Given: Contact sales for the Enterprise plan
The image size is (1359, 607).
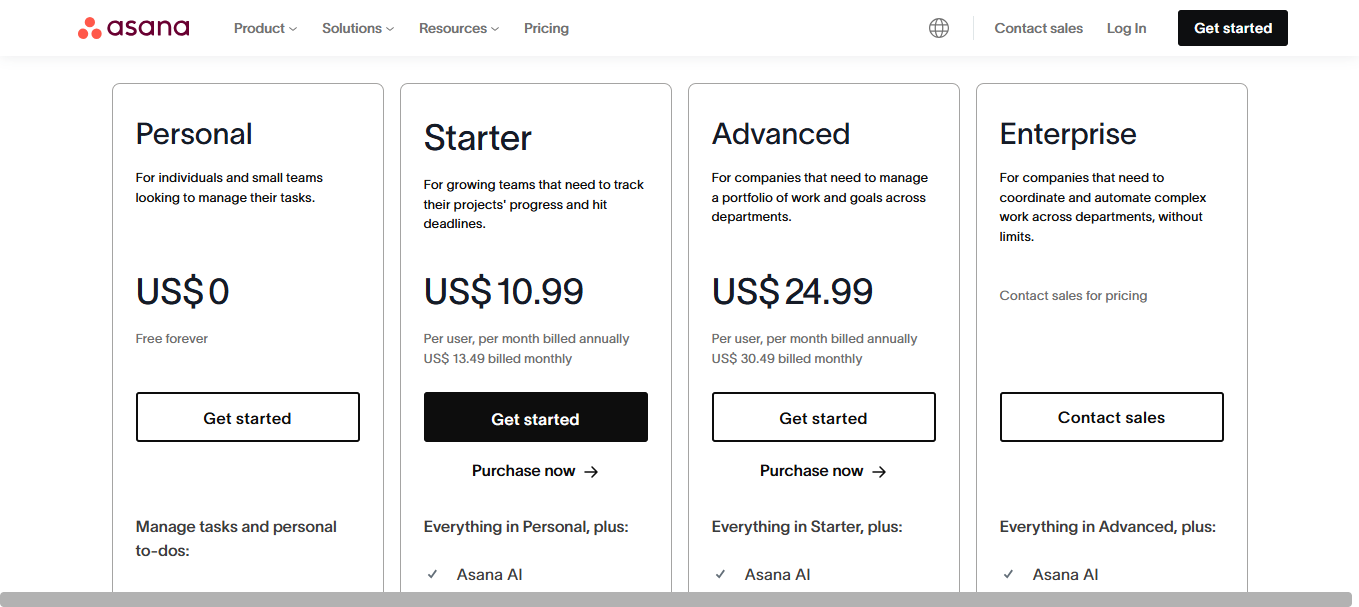Looking at the screenshot, I should [x=1111, y=418].
